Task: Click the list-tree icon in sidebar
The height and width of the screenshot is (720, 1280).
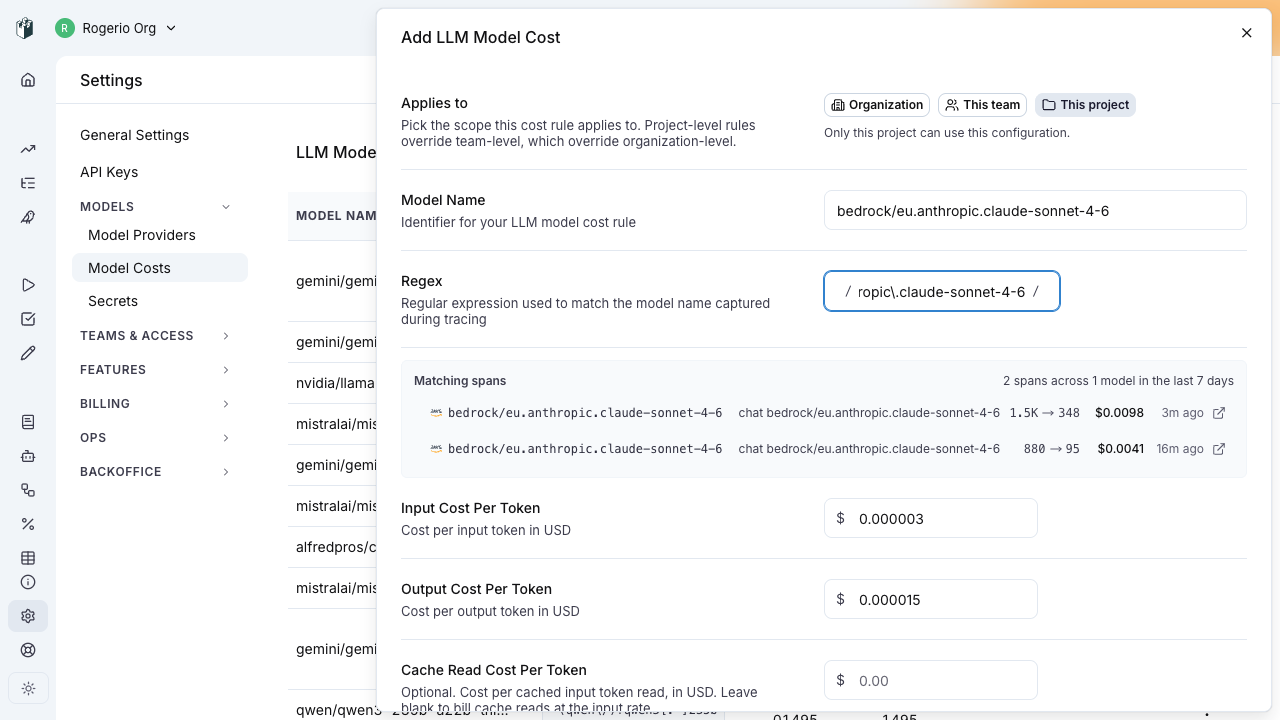Action: [28, 183]
